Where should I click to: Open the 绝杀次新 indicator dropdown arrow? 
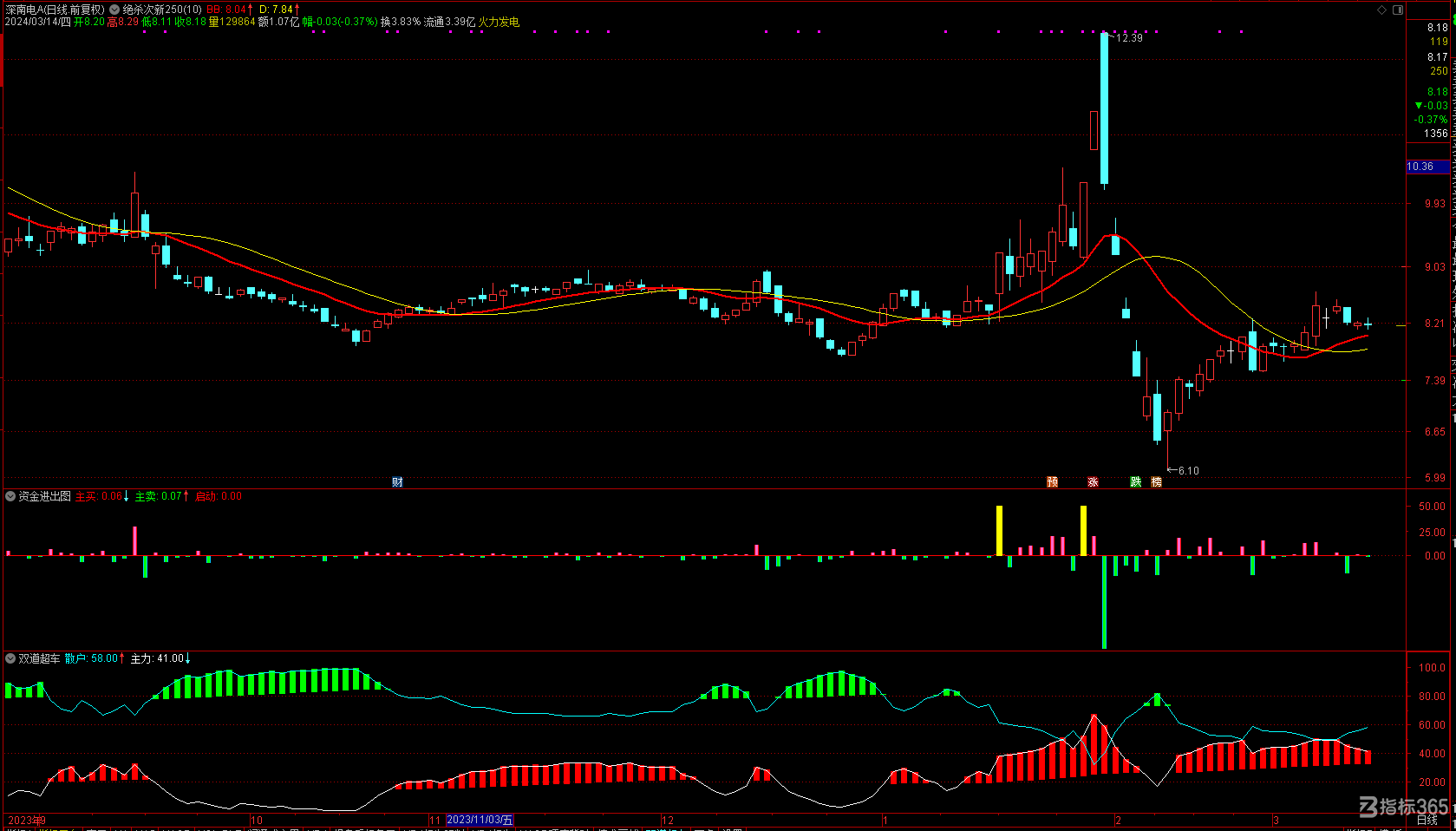[x=114, y=10]
